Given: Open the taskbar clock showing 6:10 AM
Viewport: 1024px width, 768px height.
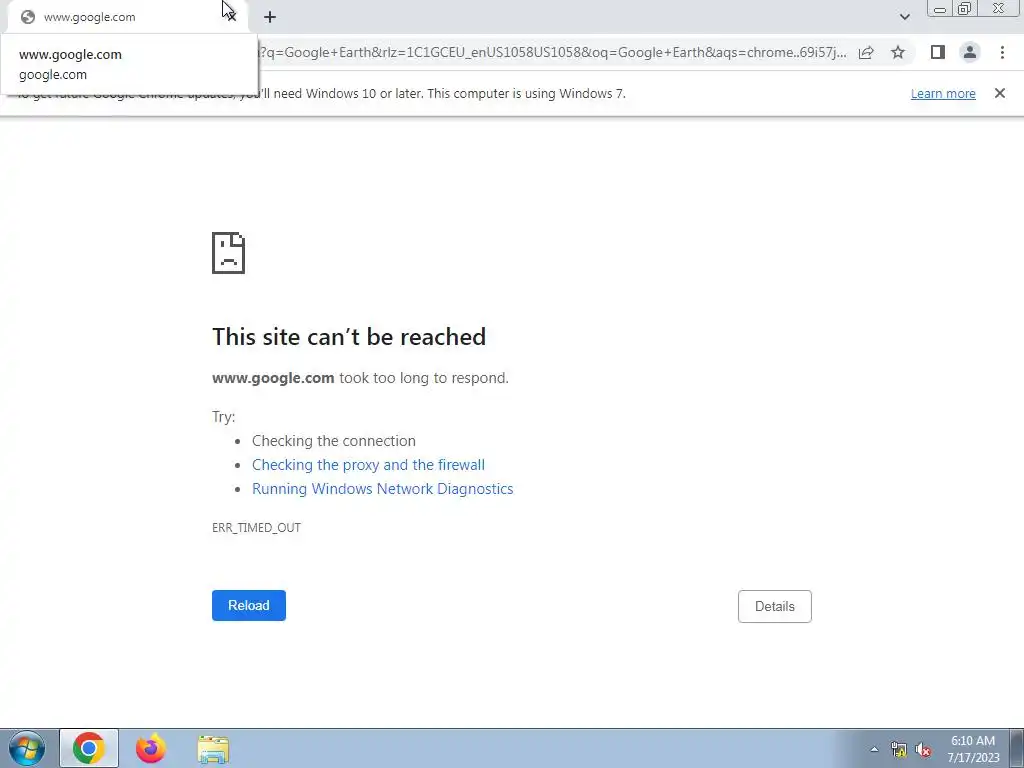Looking at the screenshot, I should (973, 749).
